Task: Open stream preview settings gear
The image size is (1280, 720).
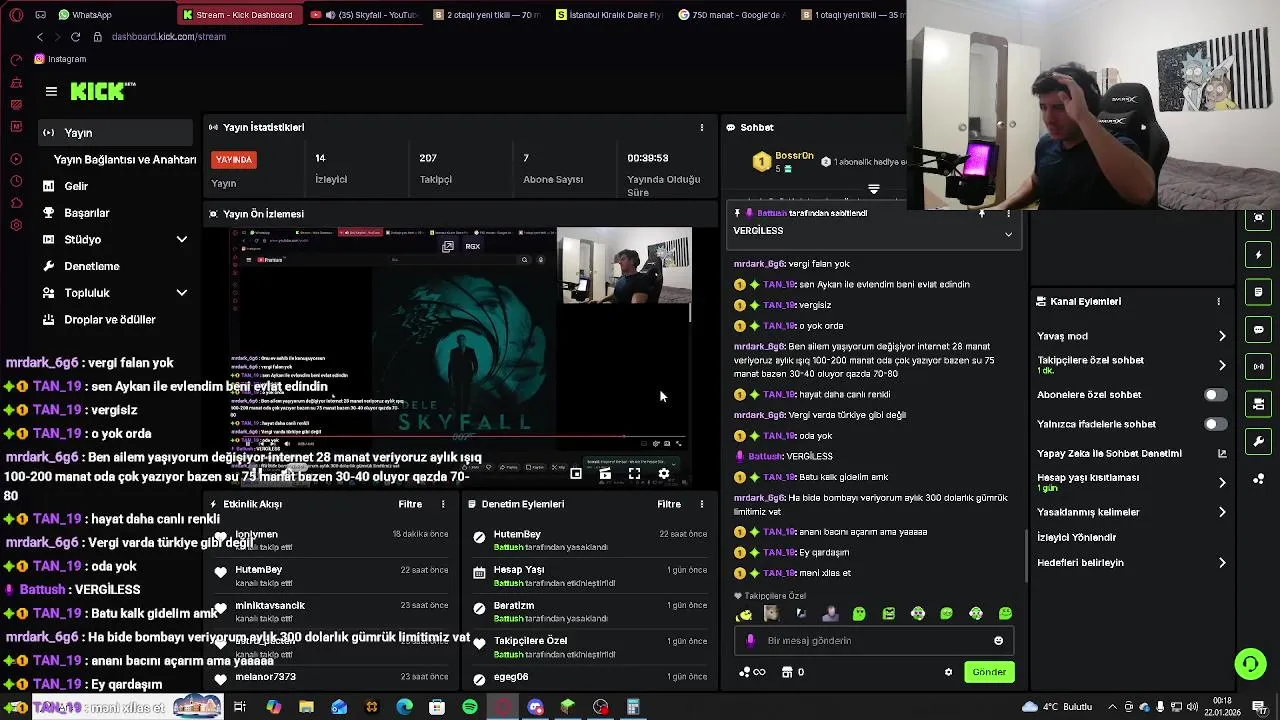Action: tap(664, 474)
